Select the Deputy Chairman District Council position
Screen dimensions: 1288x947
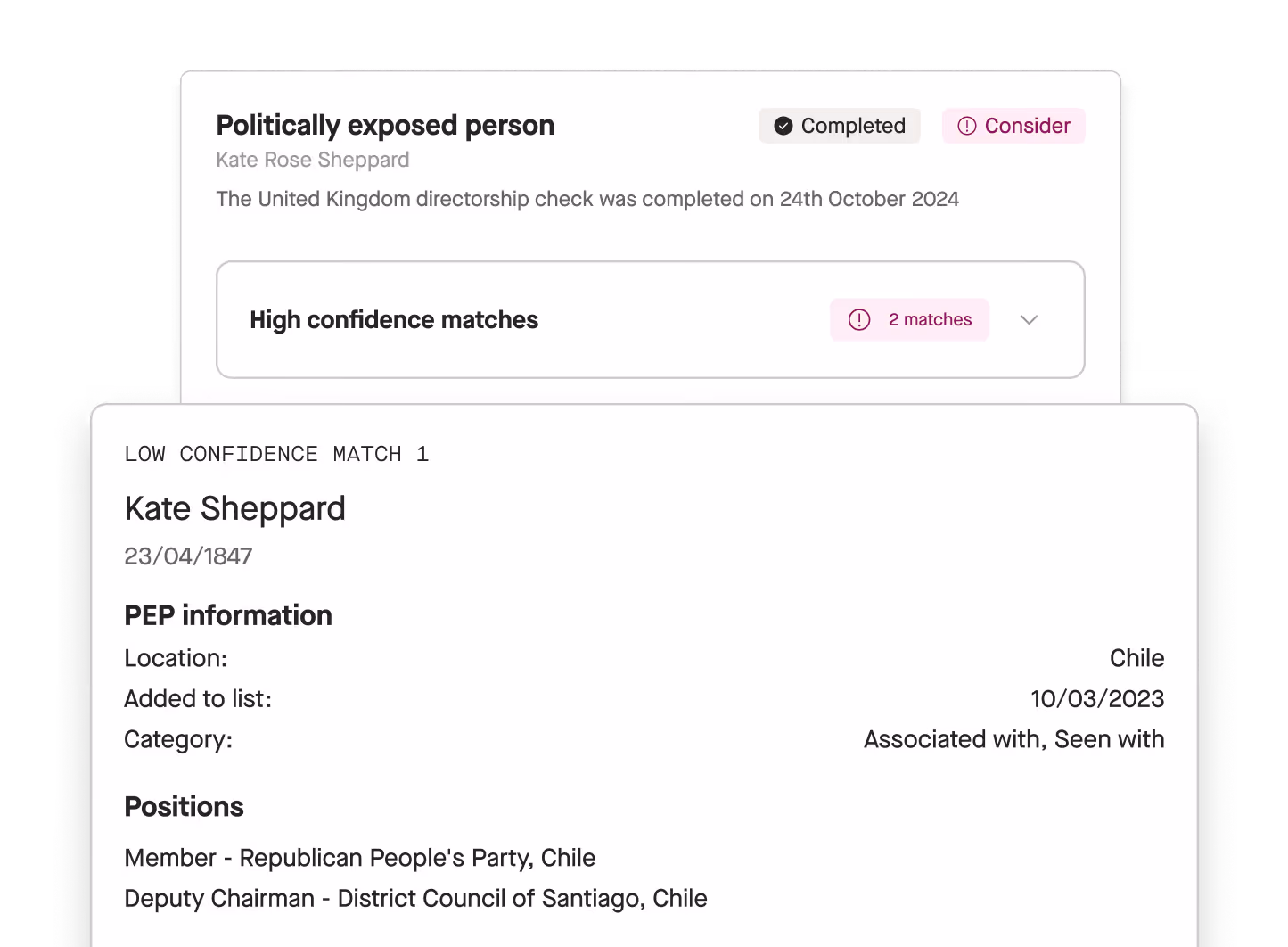click(x=415, y=899)
